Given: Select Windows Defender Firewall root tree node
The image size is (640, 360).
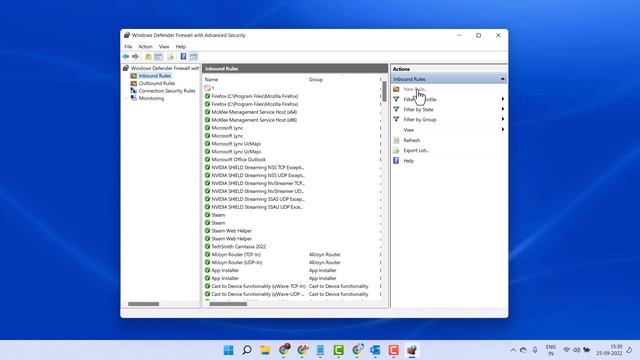Looking at the screenshot, I should click(x=164, y=68).
